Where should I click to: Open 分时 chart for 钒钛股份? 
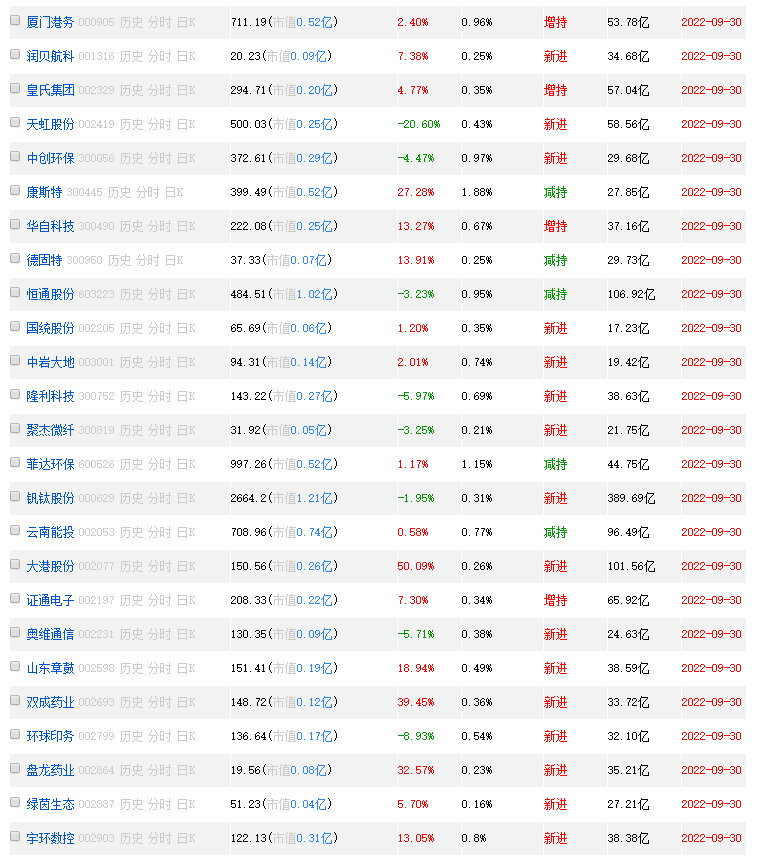(x=160, y=499)
